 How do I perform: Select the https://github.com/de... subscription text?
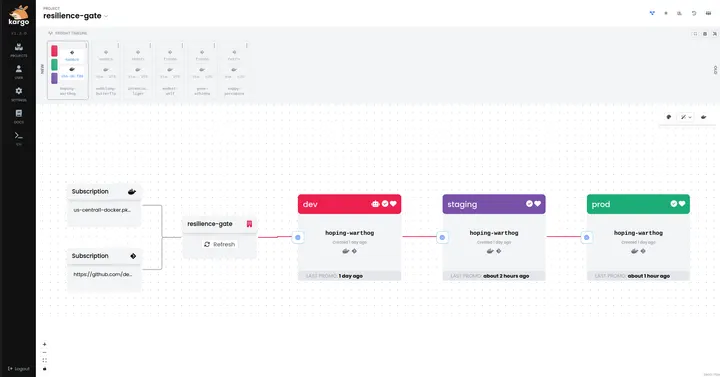tap(103, 274)
